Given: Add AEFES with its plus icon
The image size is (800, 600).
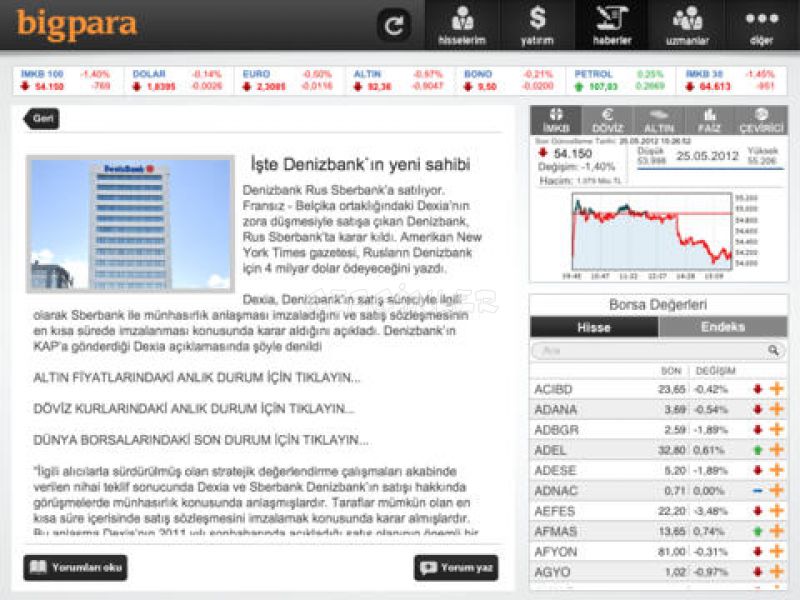Looking at the screenshot, I should 777,511.
